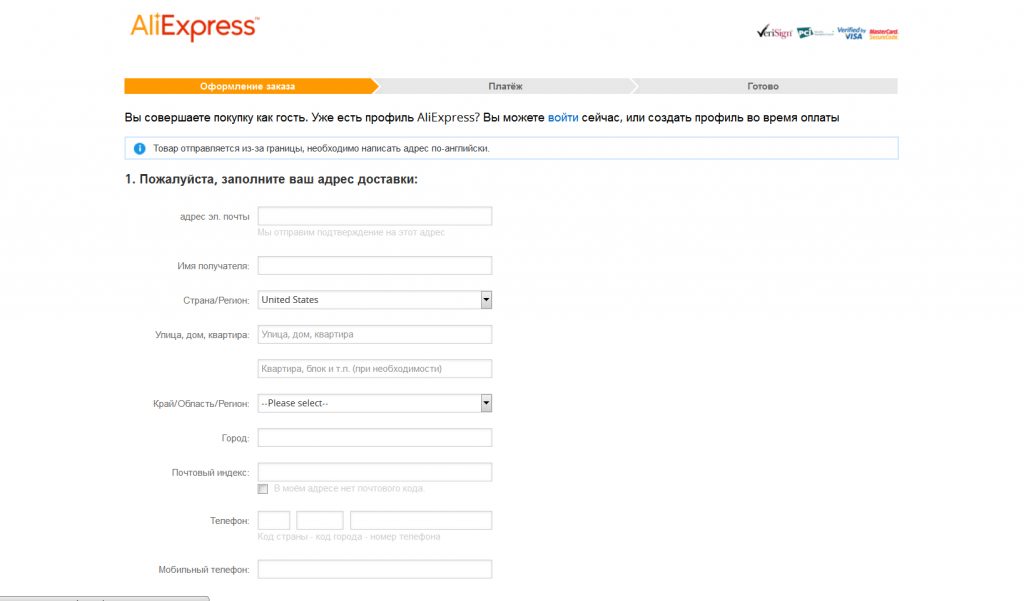
Task: Go to the Платёж step
Action: [x=505, y=86]
